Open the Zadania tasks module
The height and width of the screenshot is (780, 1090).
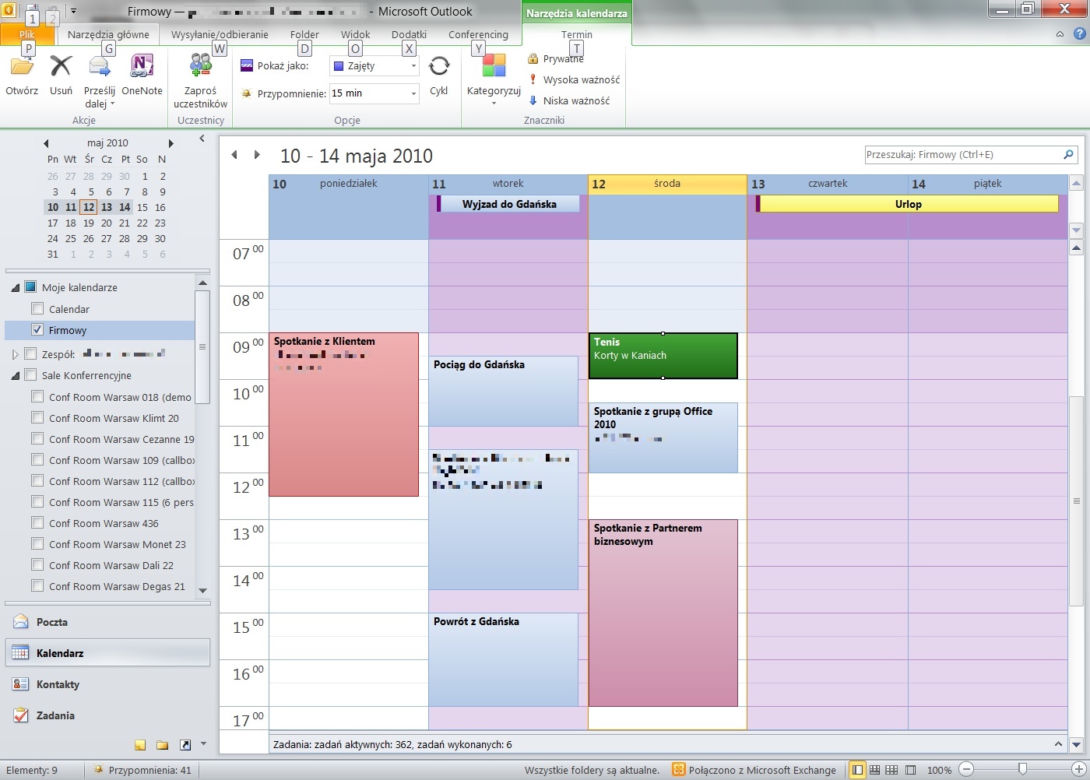[108, 715]
